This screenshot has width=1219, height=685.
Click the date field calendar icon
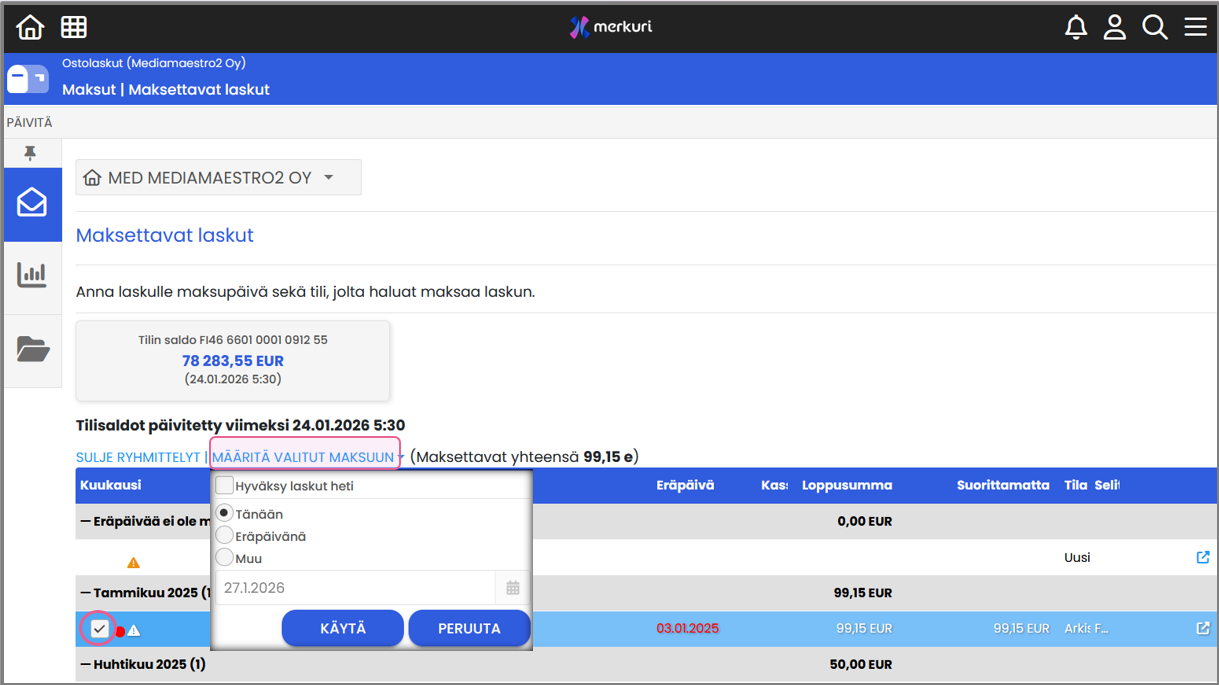513,588
